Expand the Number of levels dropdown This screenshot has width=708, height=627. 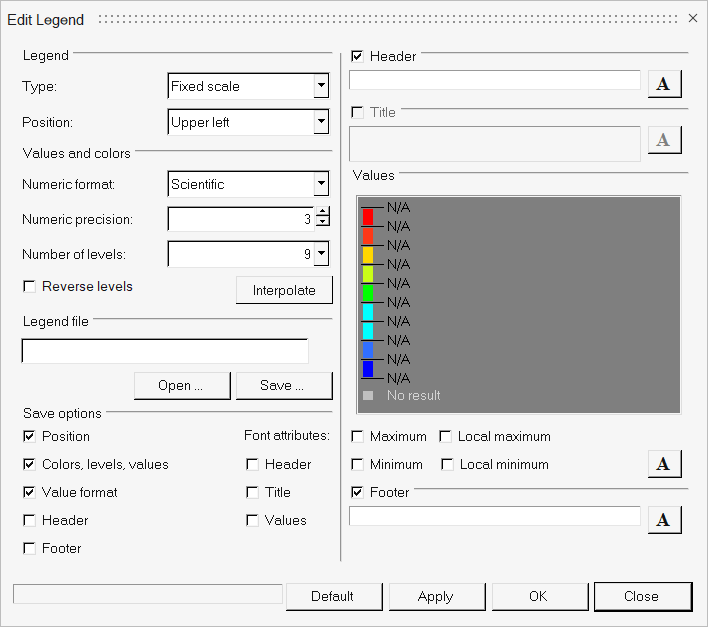321,254
